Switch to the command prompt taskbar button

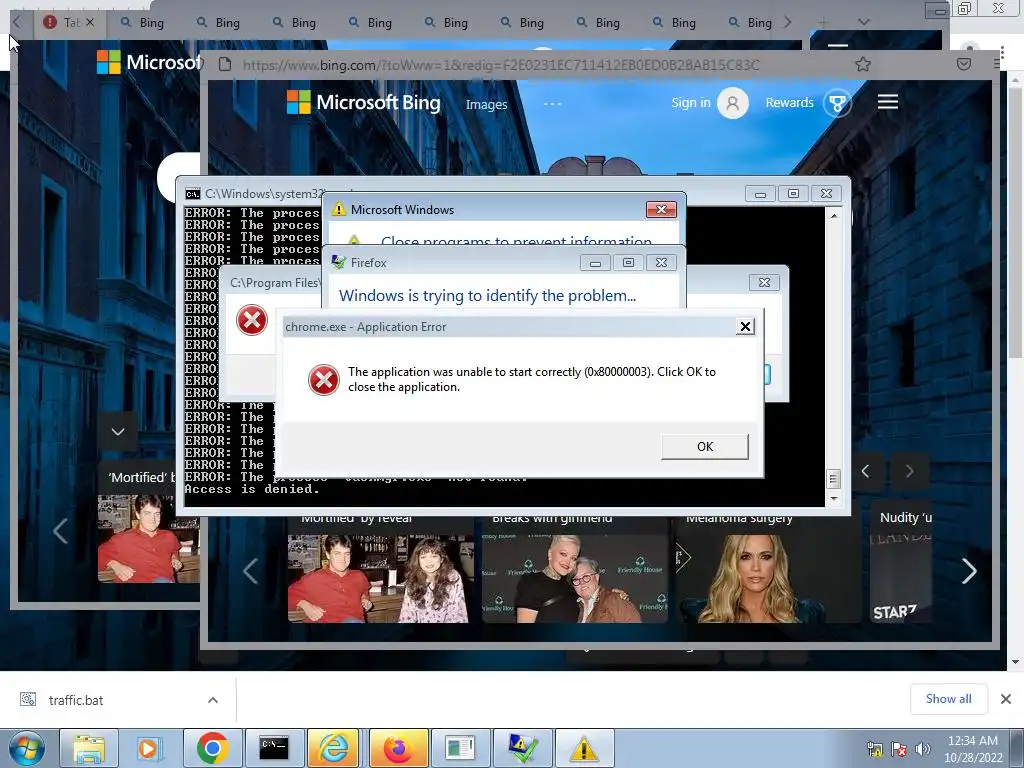tap(274, 748)
